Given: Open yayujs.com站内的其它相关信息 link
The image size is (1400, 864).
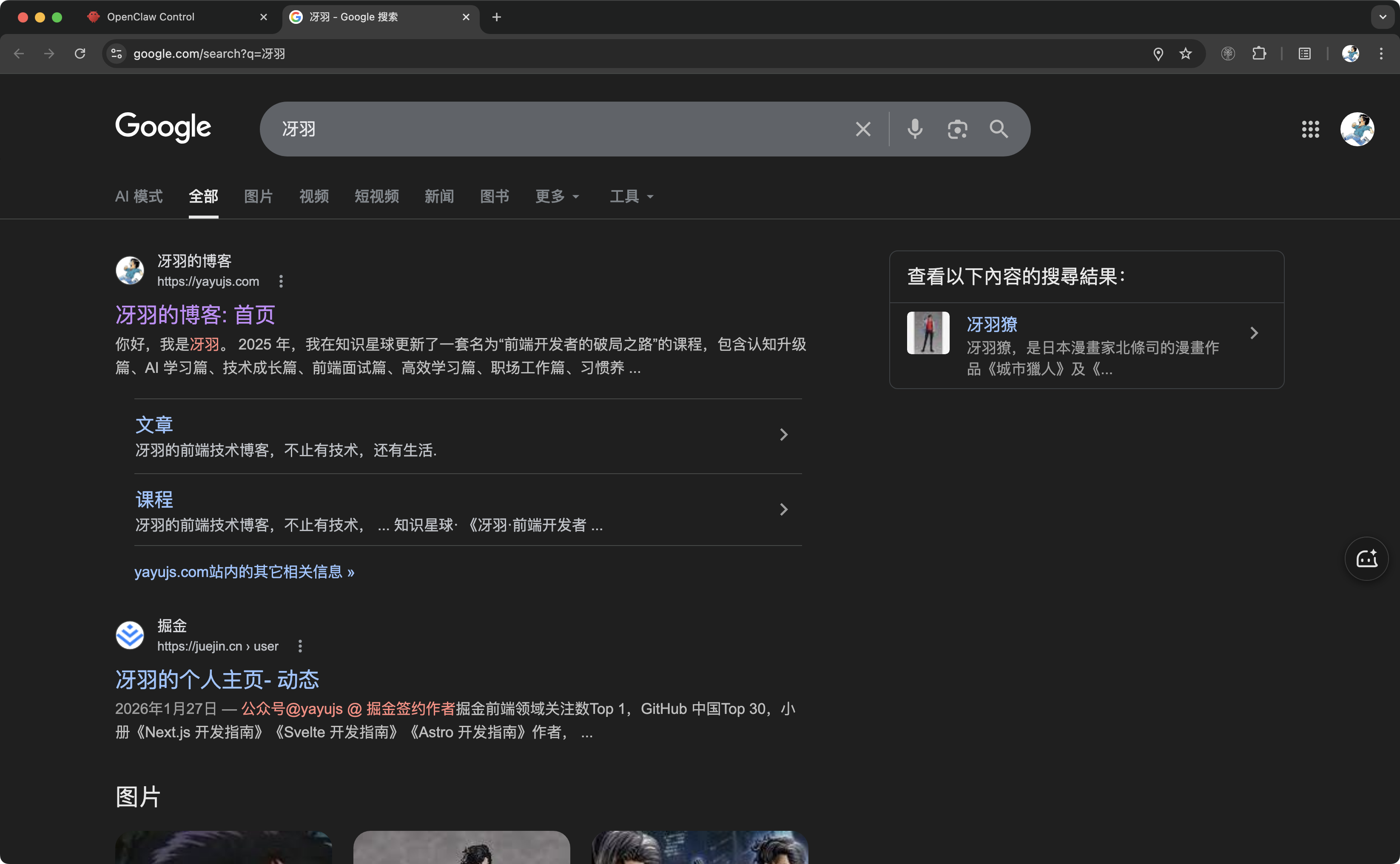Looking at the screenshot, I should [244, 572].
